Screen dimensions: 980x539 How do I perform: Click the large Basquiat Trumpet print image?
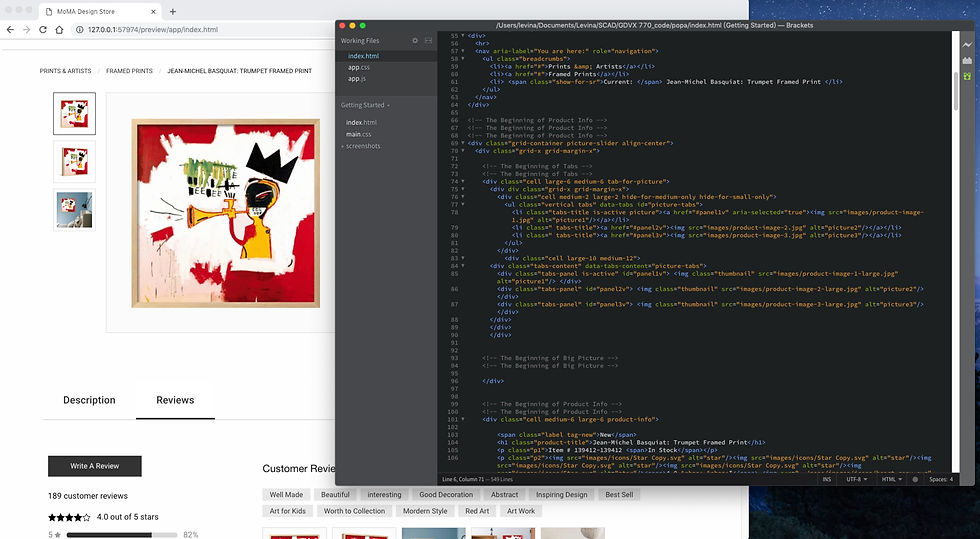[x=225, y=213]
